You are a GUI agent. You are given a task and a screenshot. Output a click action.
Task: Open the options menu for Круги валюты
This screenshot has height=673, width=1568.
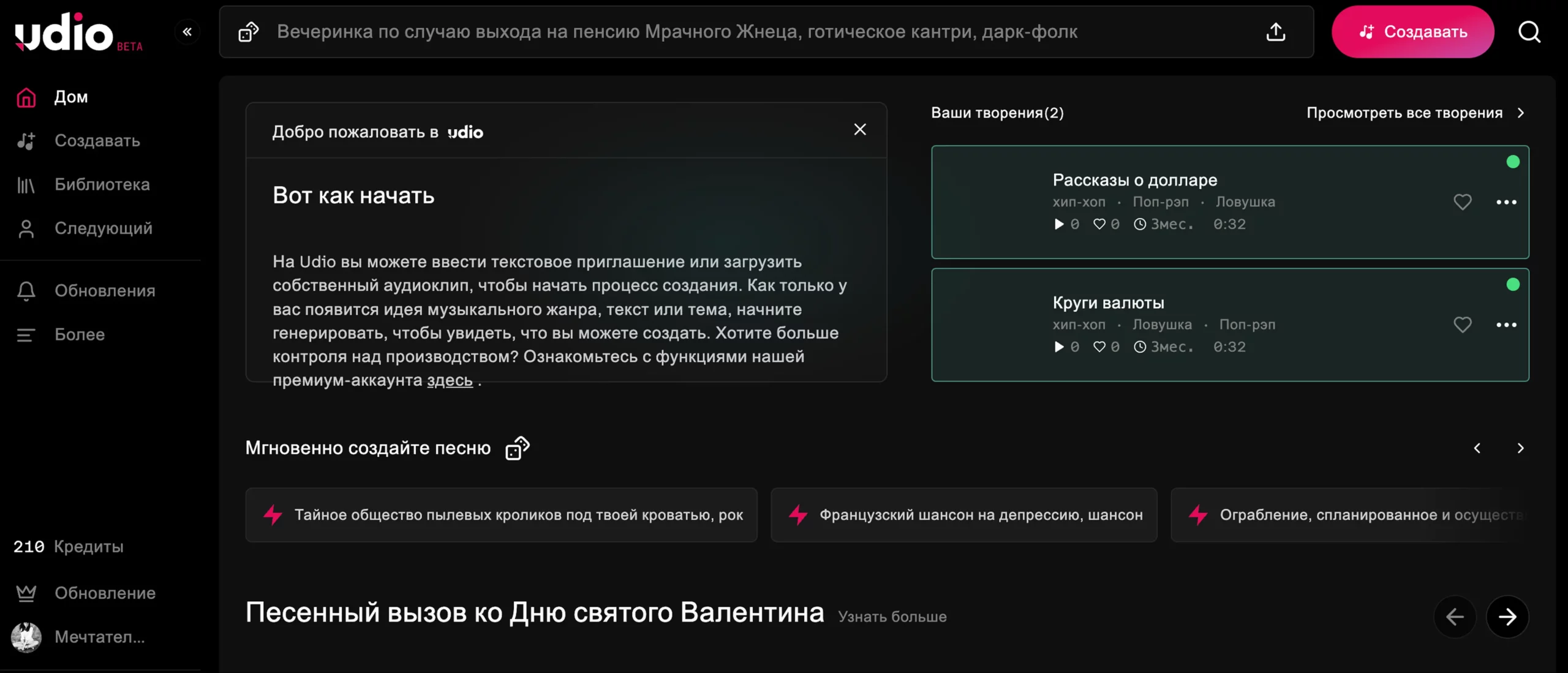1506,325
